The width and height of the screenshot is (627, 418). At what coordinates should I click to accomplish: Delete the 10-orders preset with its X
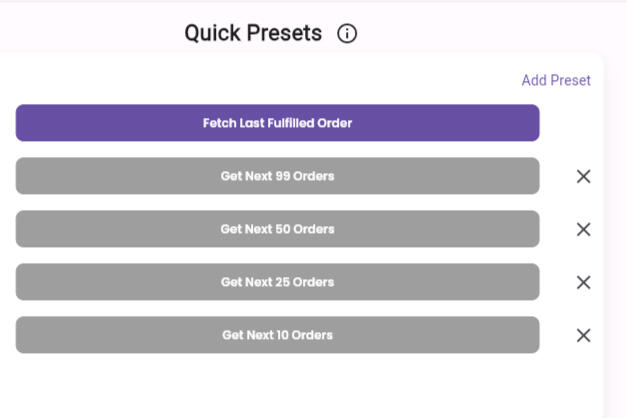(584, 335)
